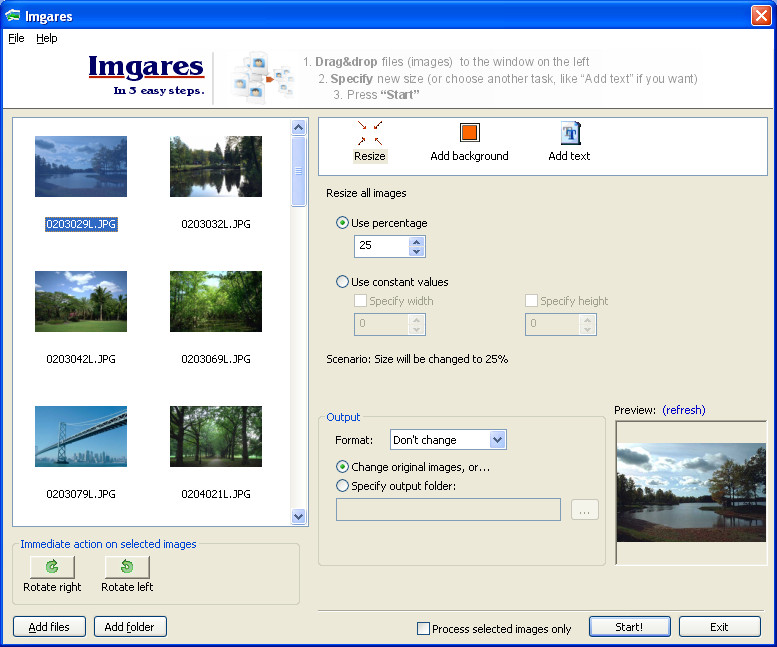Select Change original images option

click(x=342, y=467)
